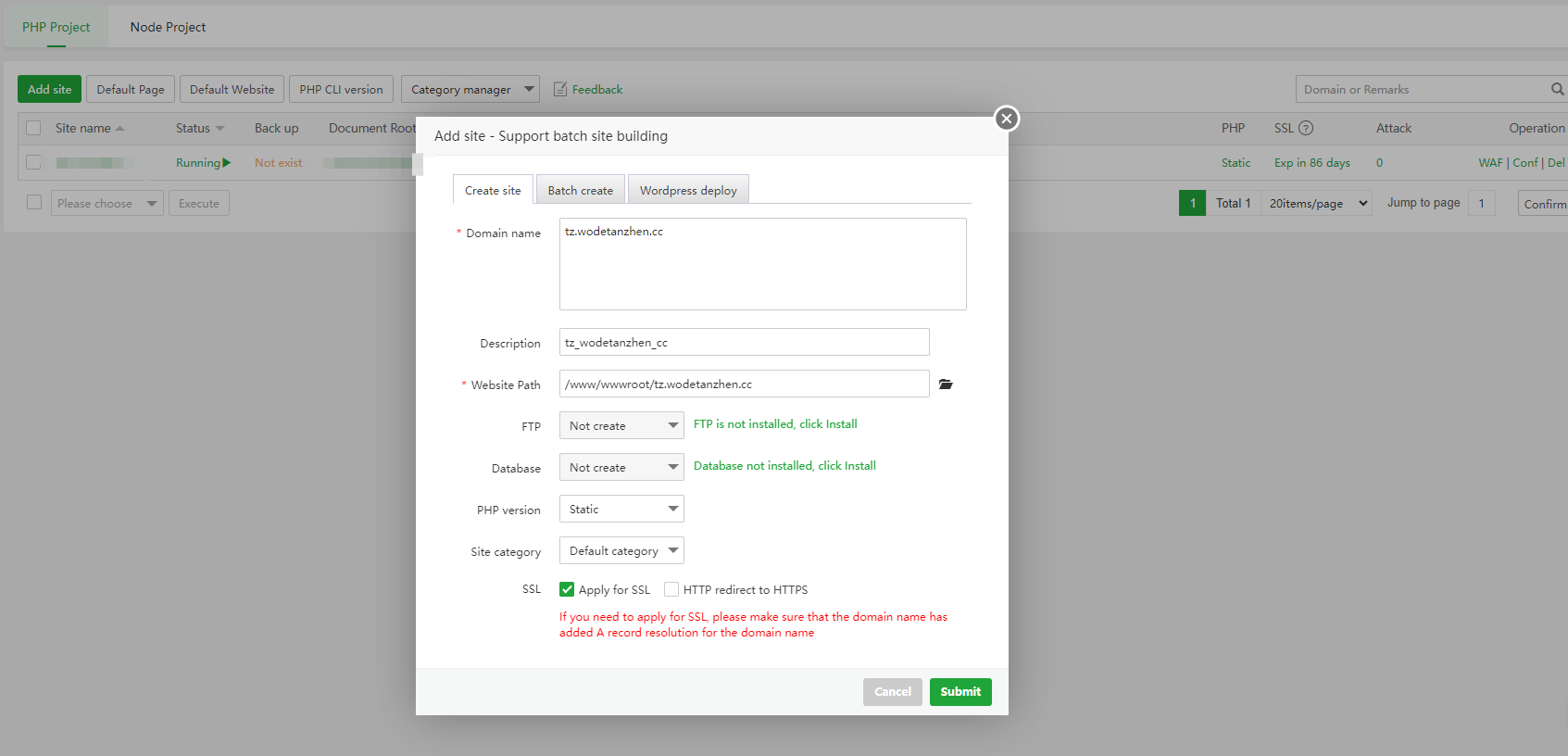Sort by Site name arrow
Screen dimensions: 1568x756
(120, 129)
